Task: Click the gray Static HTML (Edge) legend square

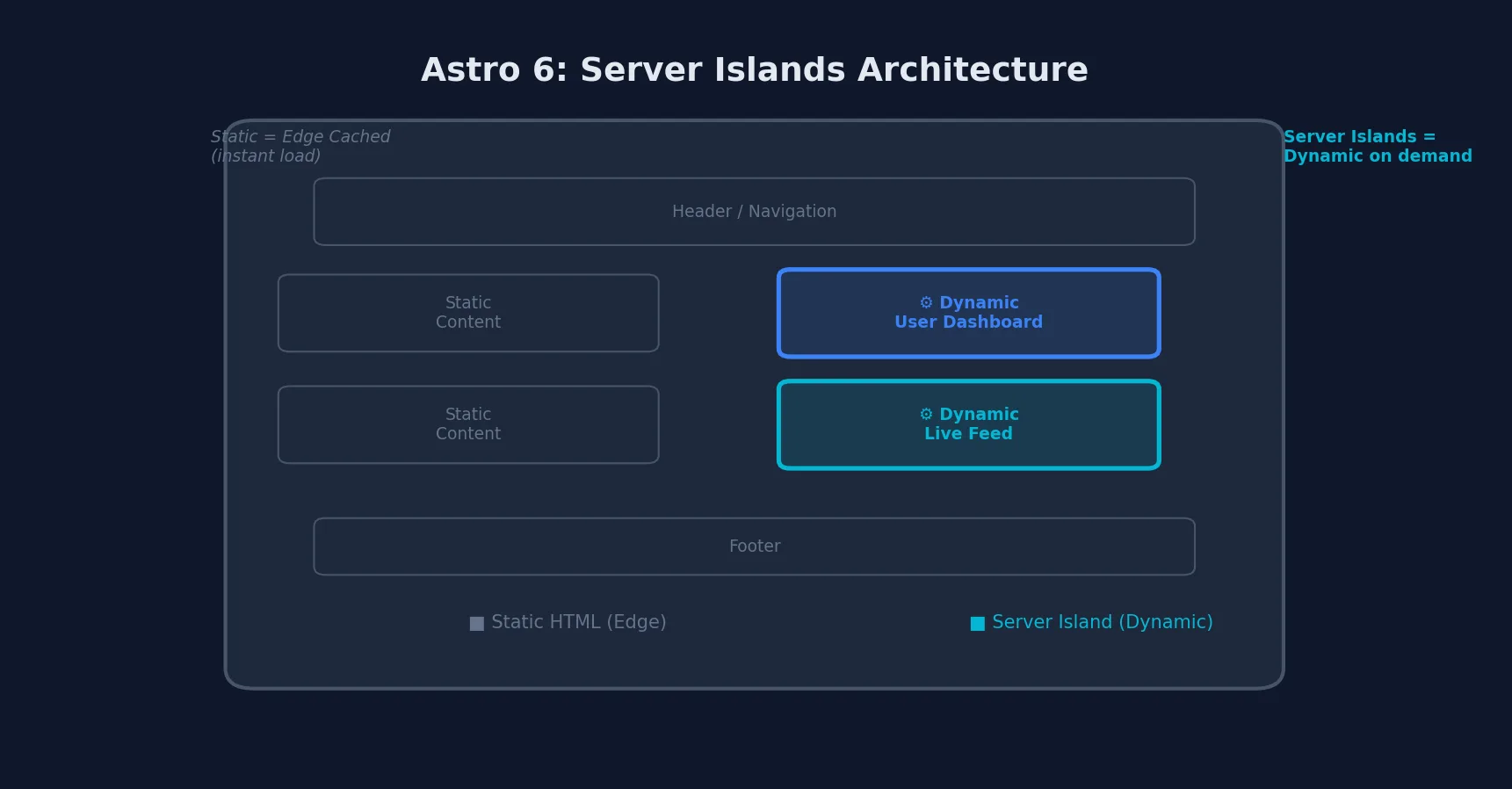Action: tap(477, 624)
